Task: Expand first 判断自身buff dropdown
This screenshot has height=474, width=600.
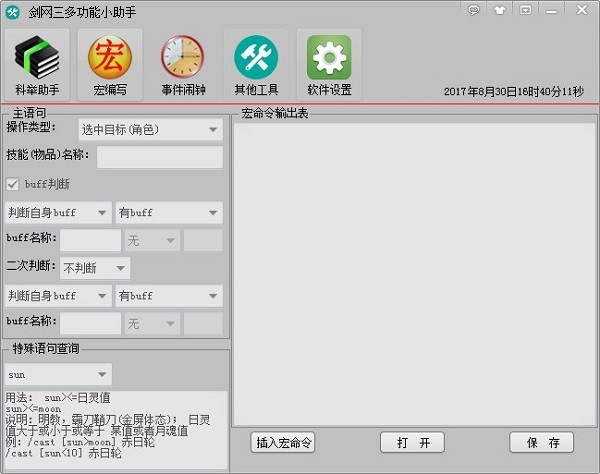Action: [x=58, y=213]
